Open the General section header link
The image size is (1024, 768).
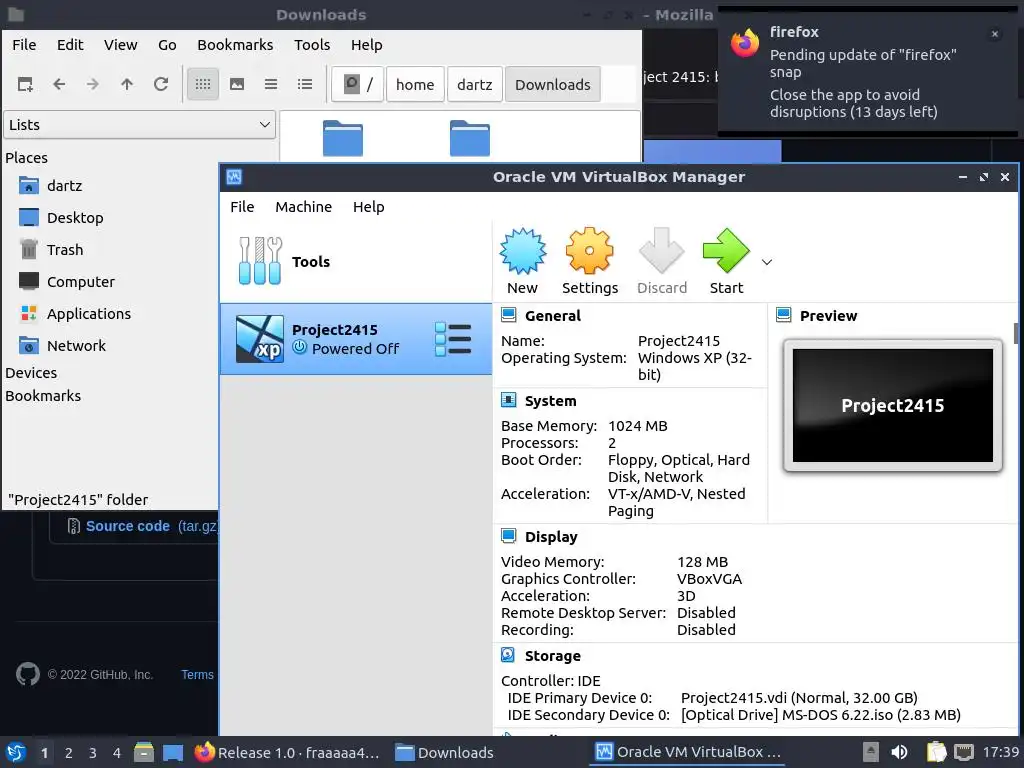click(552, 316)
